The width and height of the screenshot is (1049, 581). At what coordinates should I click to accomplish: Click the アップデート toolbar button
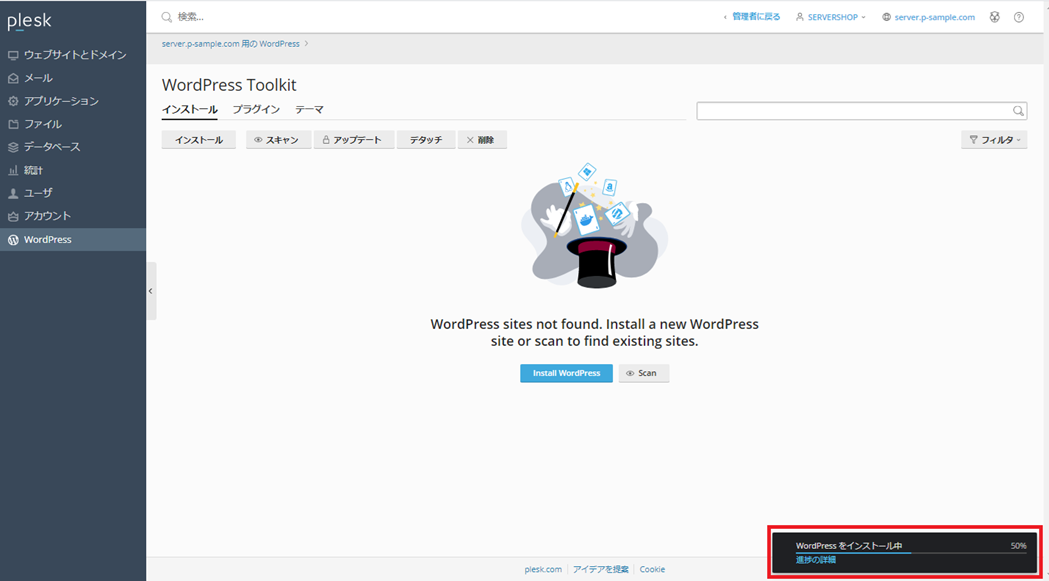[x=353, y=140]
